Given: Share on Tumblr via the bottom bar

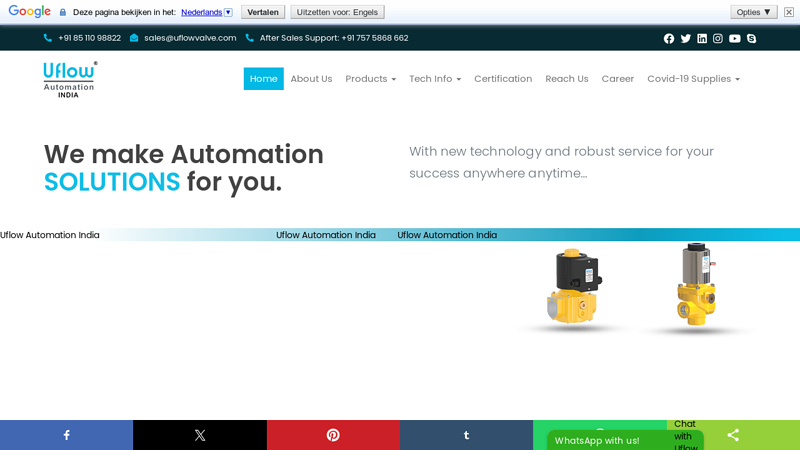Looking at the screenshot, I should coord(466,435).
